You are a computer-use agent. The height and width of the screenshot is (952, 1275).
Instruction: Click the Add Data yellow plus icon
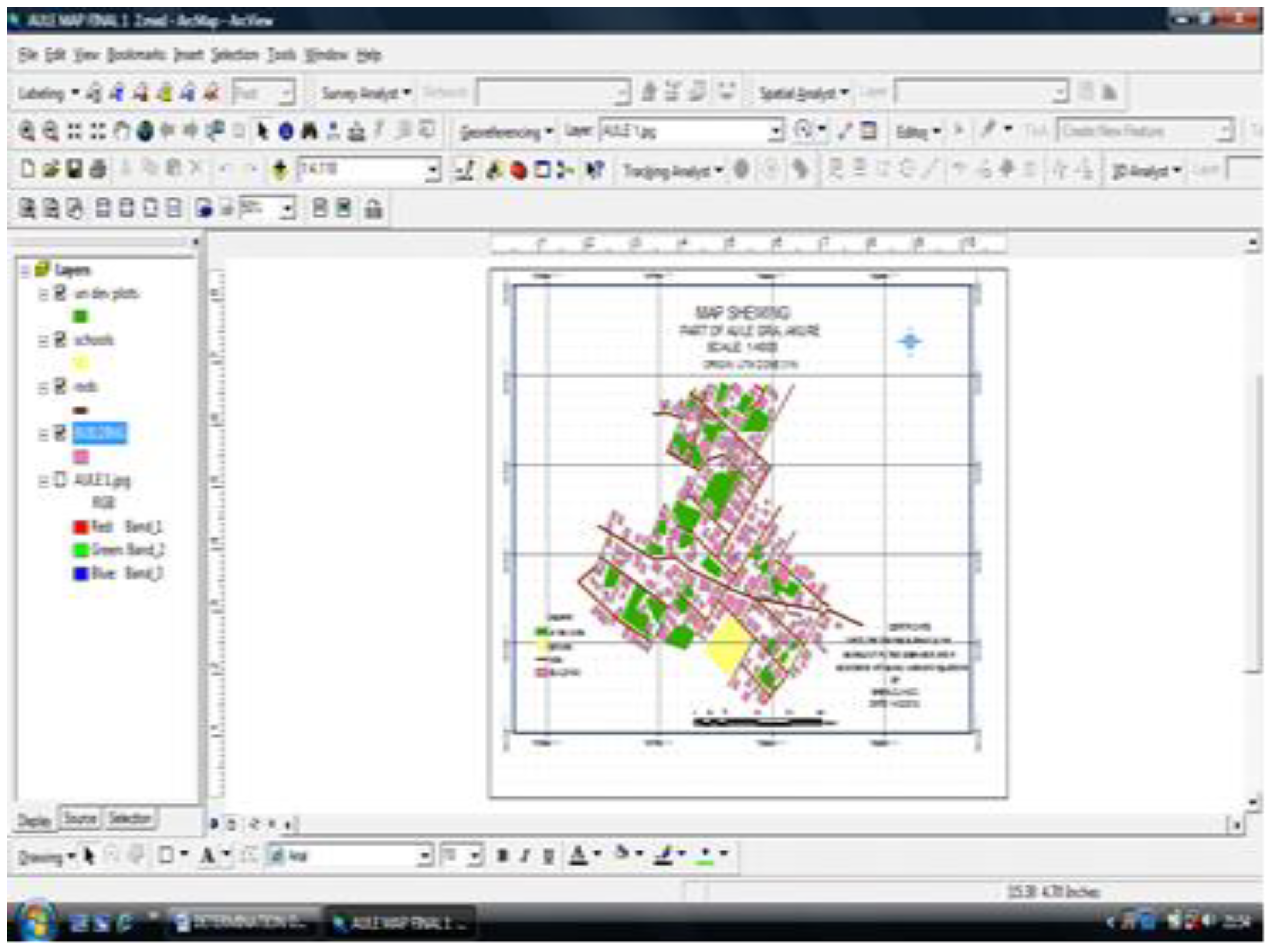pyautogui.click(x=280, y=170)
